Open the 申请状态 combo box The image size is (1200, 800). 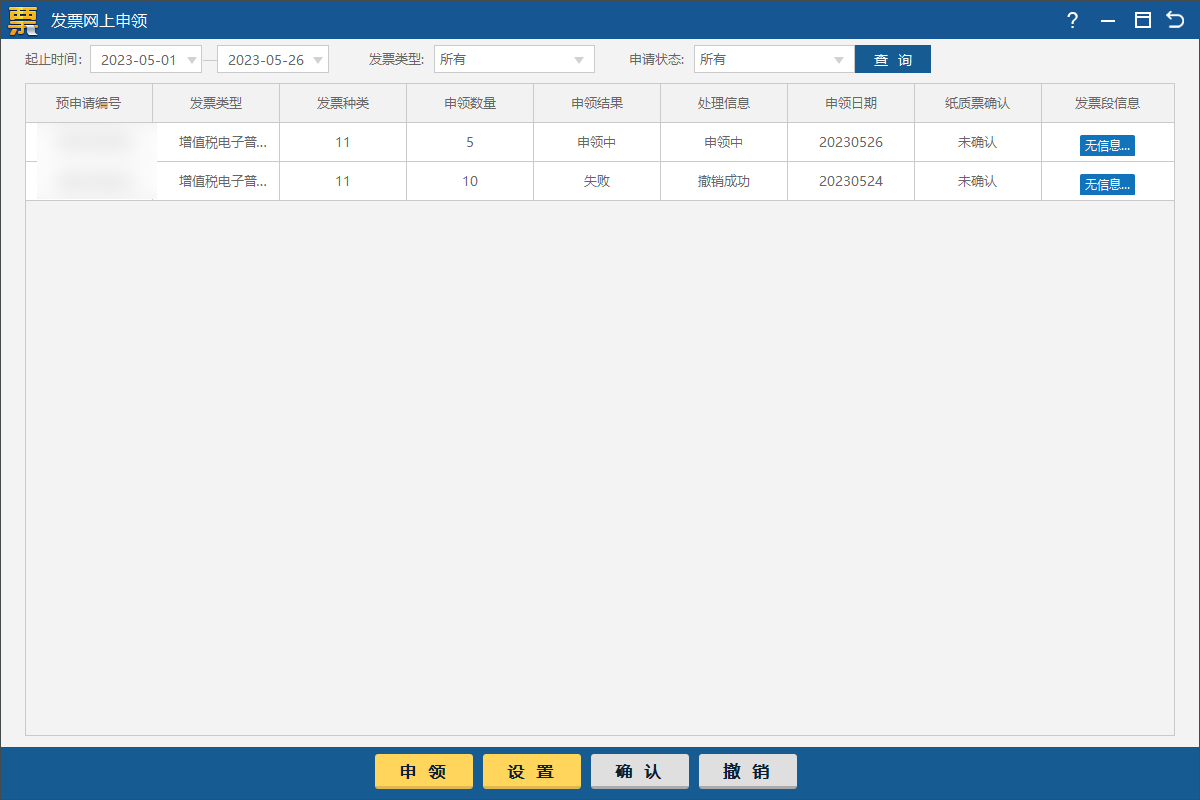(x=770, y=59)
